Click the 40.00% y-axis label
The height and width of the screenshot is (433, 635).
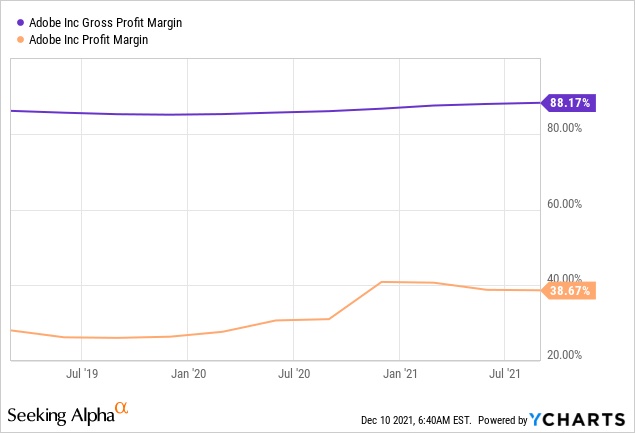[x=566, y=278]
